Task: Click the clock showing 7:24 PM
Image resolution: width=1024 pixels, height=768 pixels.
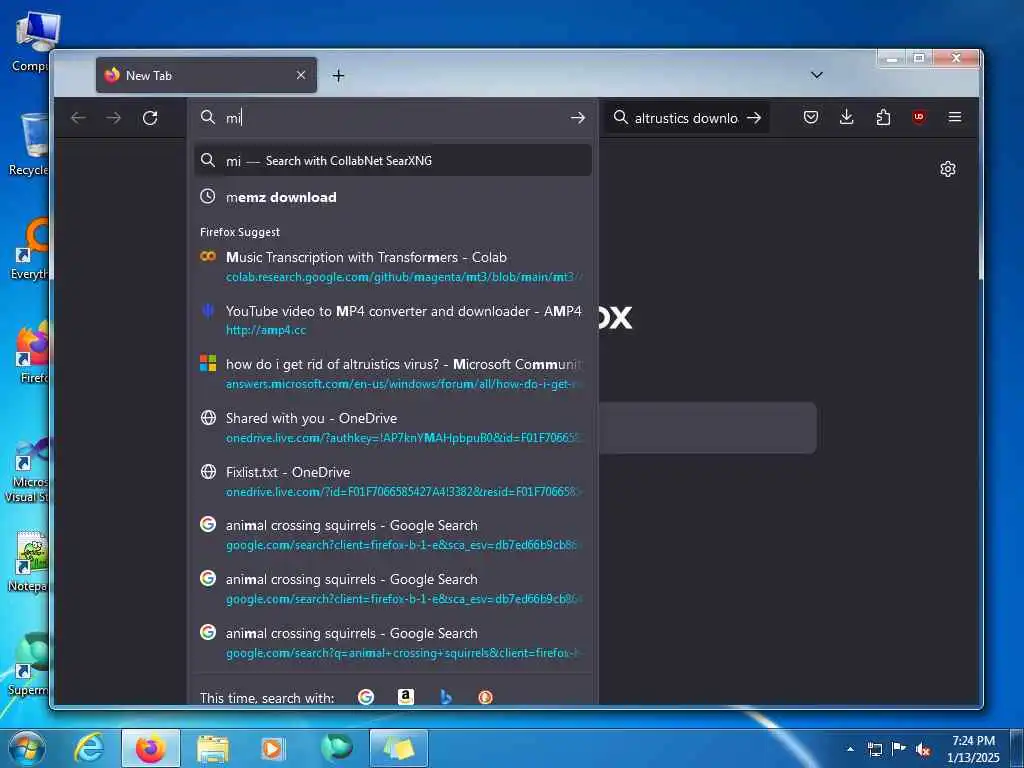Action: [x=973, y=748]
